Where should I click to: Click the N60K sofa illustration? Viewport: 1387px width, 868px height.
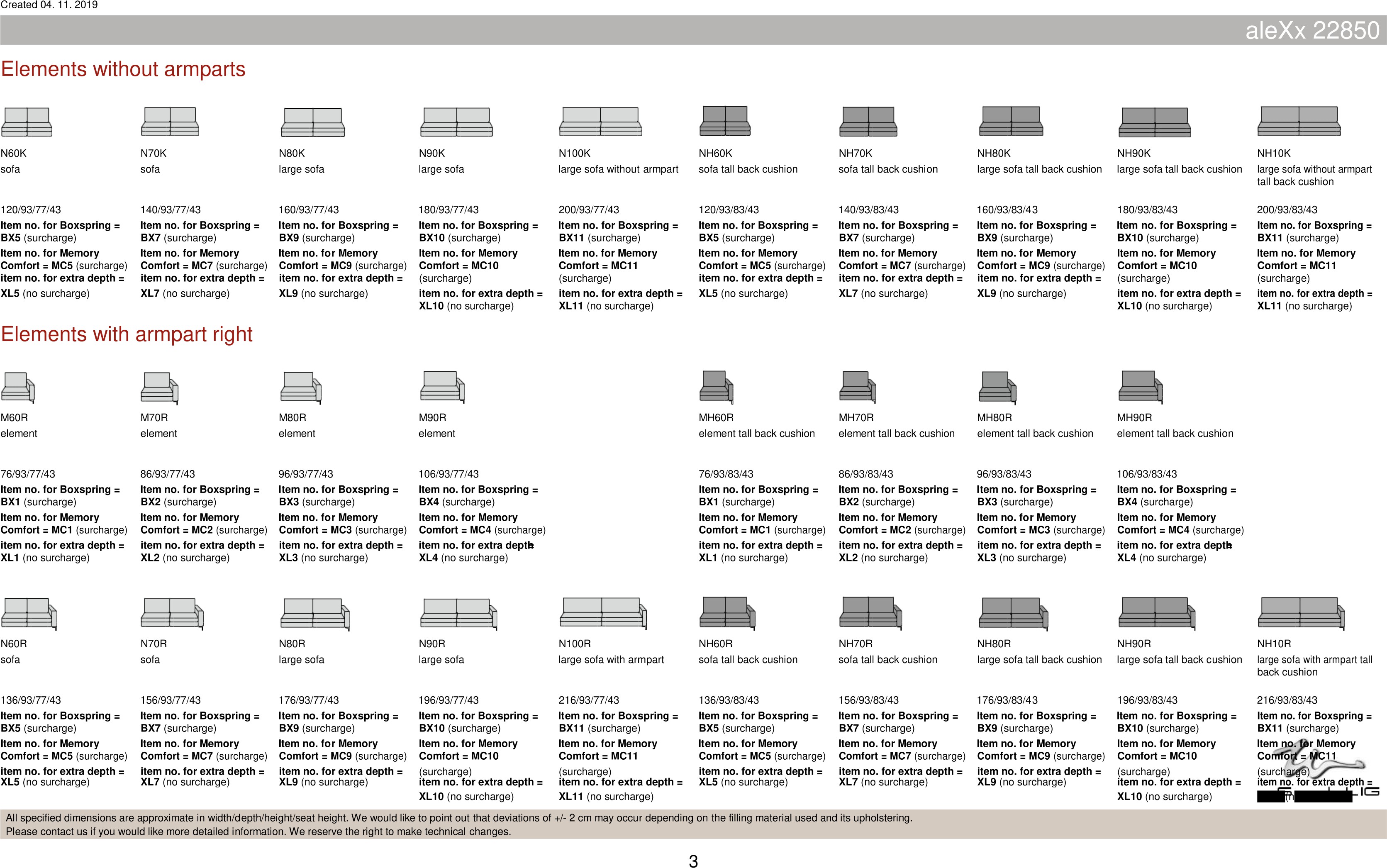click(x=27, y=122)
